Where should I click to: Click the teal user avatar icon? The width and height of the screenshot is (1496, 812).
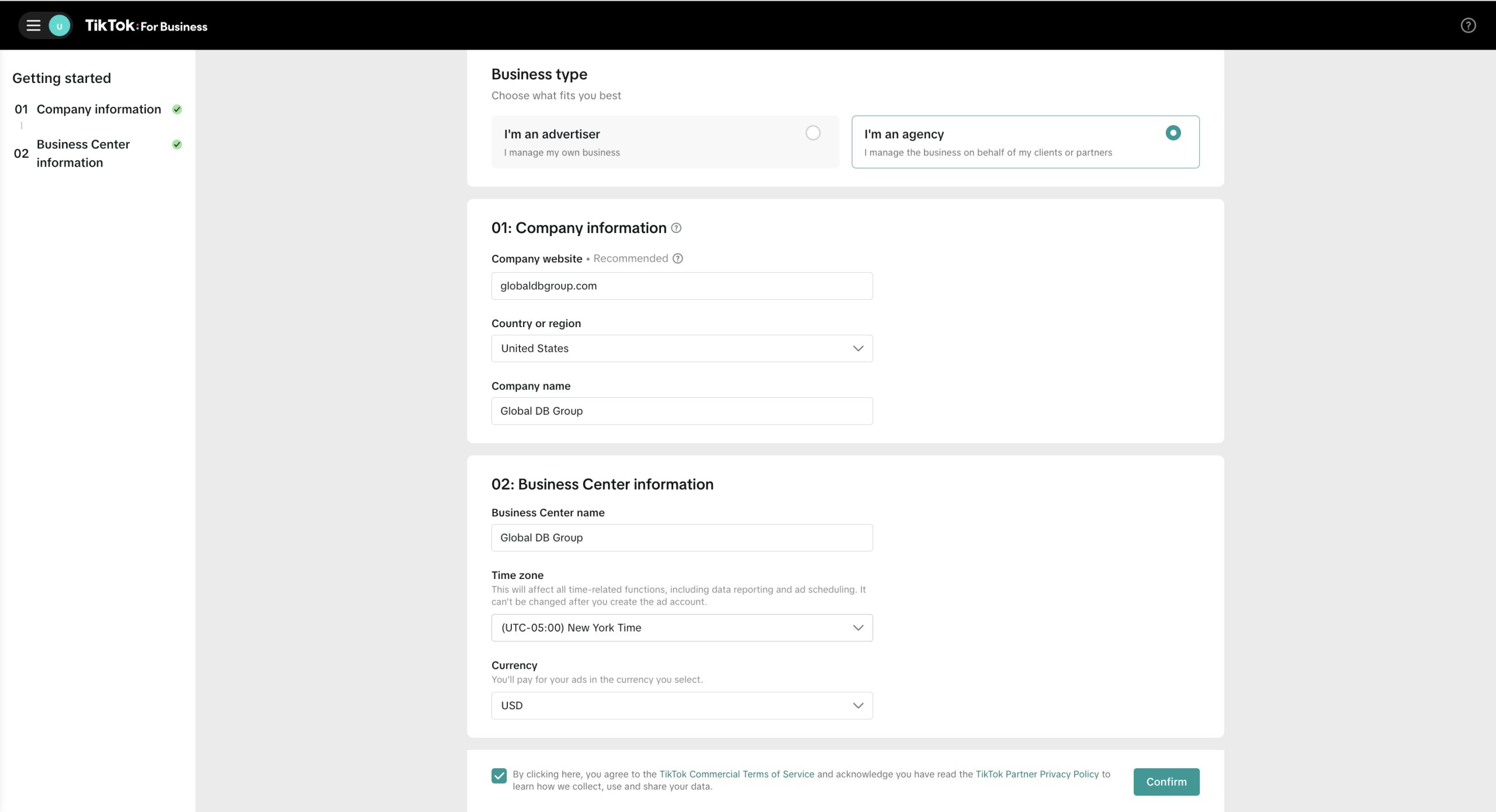(x=59, y=26)
